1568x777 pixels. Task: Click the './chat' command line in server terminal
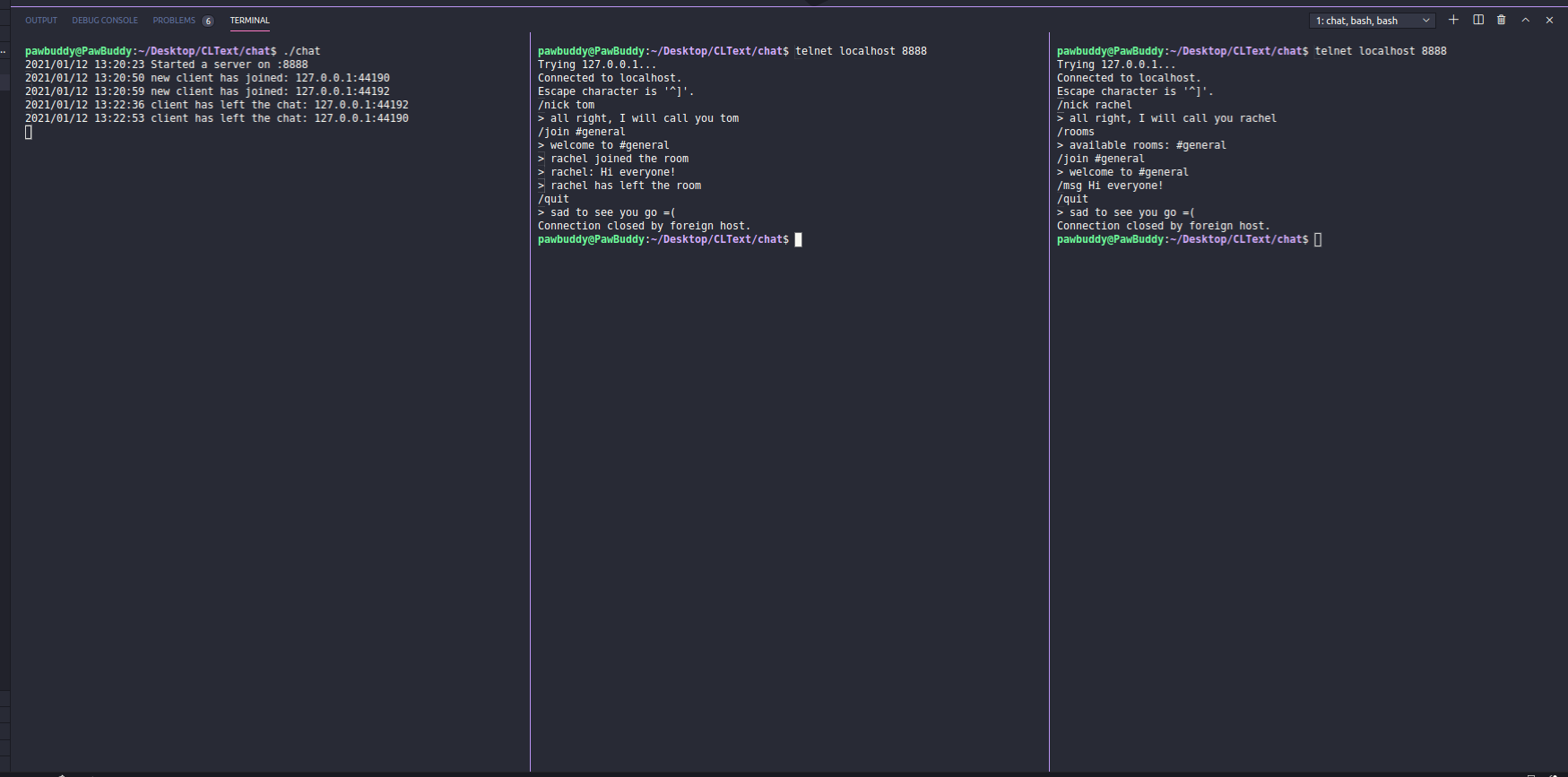coord(172,51)
